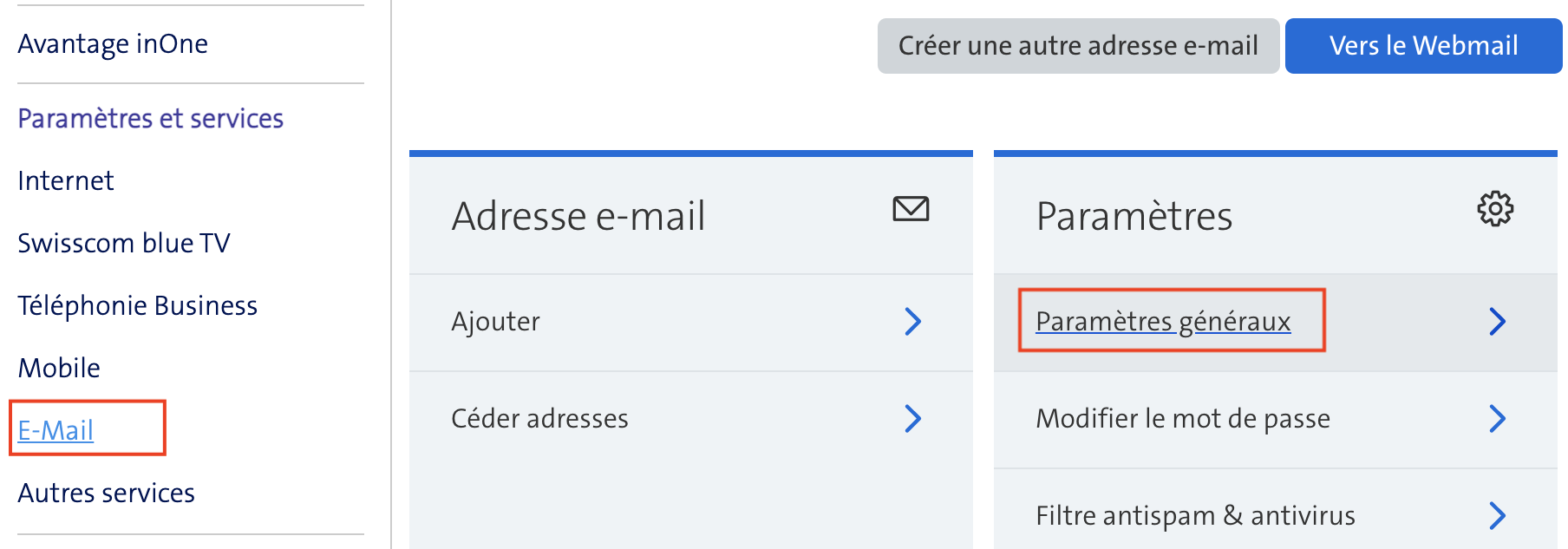Select Swisscom blue TV menu item
This screenshot has height=549, width=1568.
[x=124, y=244]
